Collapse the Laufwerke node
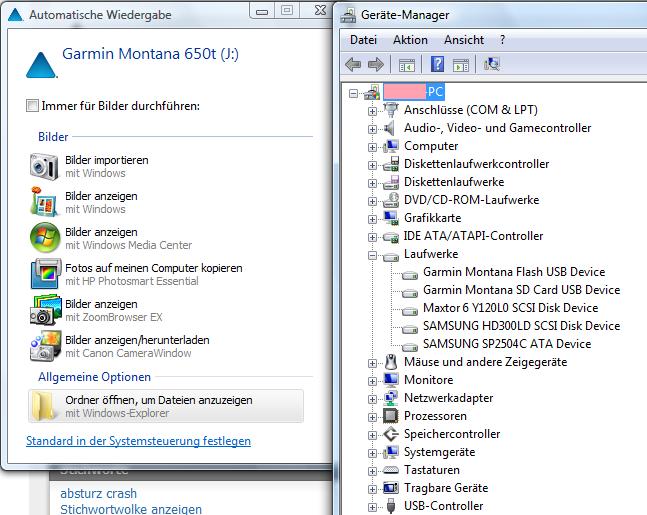647x515 pixels. coord(372,255)
